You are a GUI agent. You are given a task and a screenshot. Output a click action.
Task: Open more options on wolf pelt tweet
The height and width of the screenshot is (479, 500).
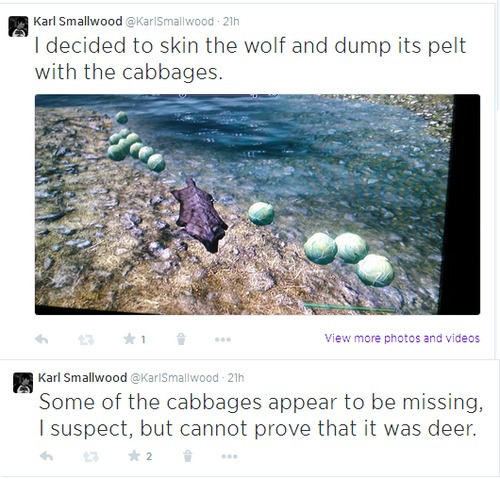223,340
